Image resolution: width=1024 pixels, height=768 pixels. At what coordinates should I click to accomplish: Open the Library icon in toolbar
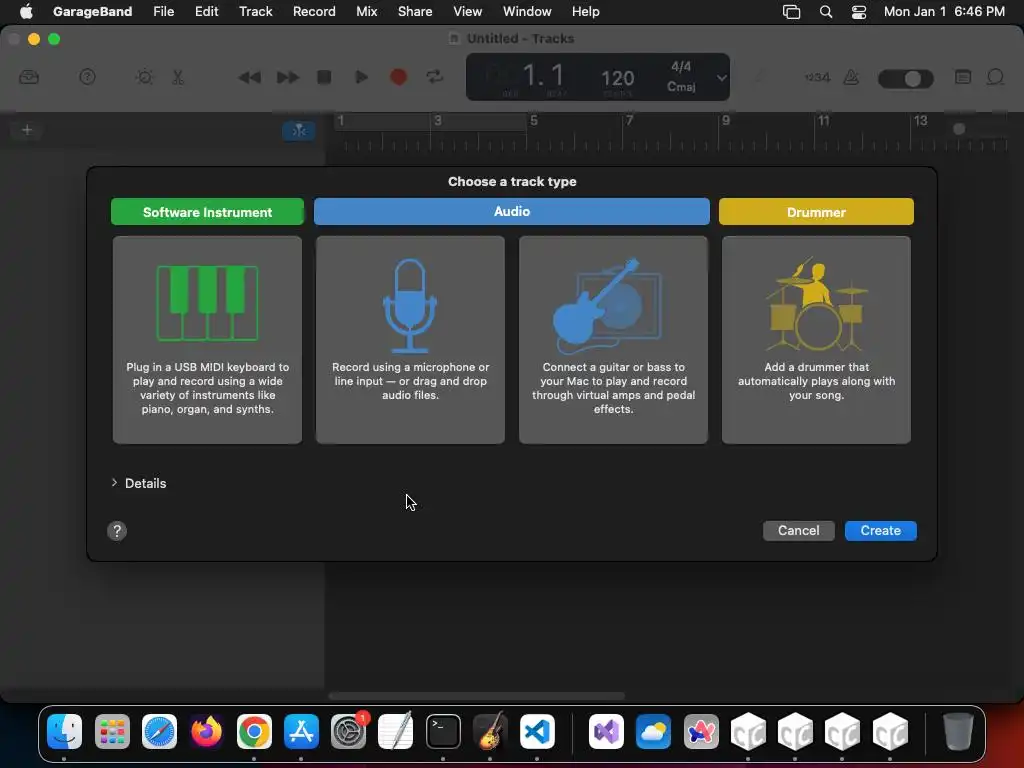click(29, 77)
